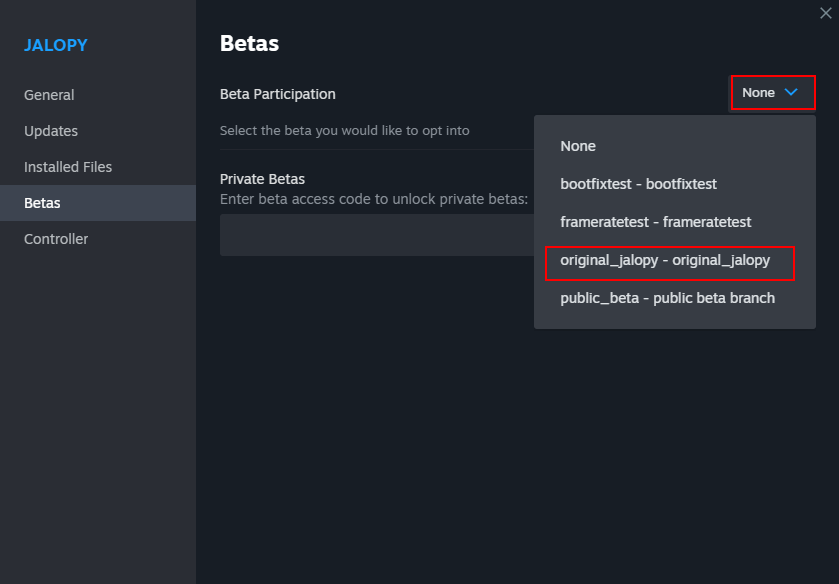This screenshot has width=839, height=584.
Task: Select the Betas sidebar tab
Action: 42,203
